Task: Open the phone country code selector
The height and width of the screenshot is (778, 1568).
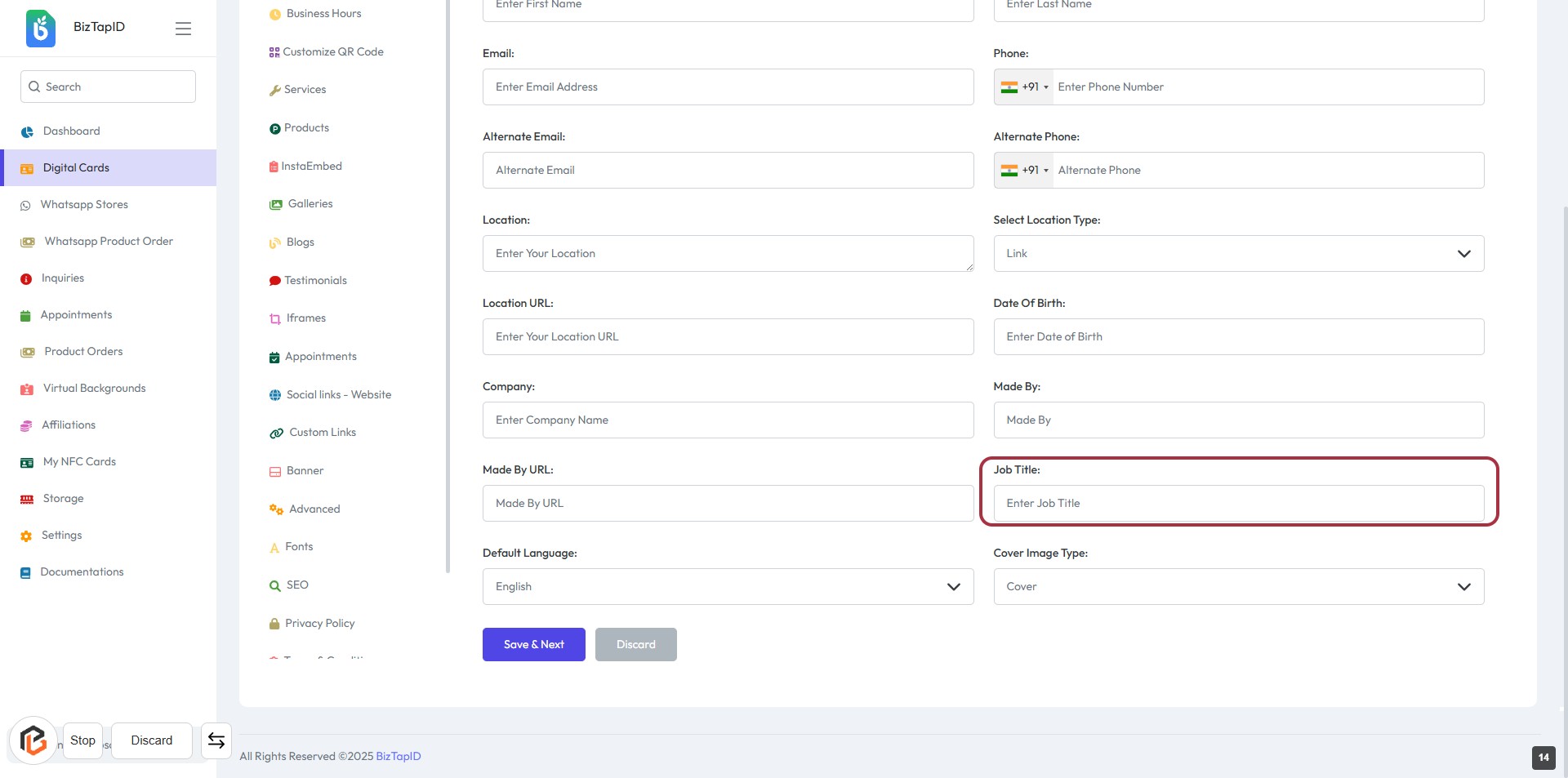Action: (1024, 87)
